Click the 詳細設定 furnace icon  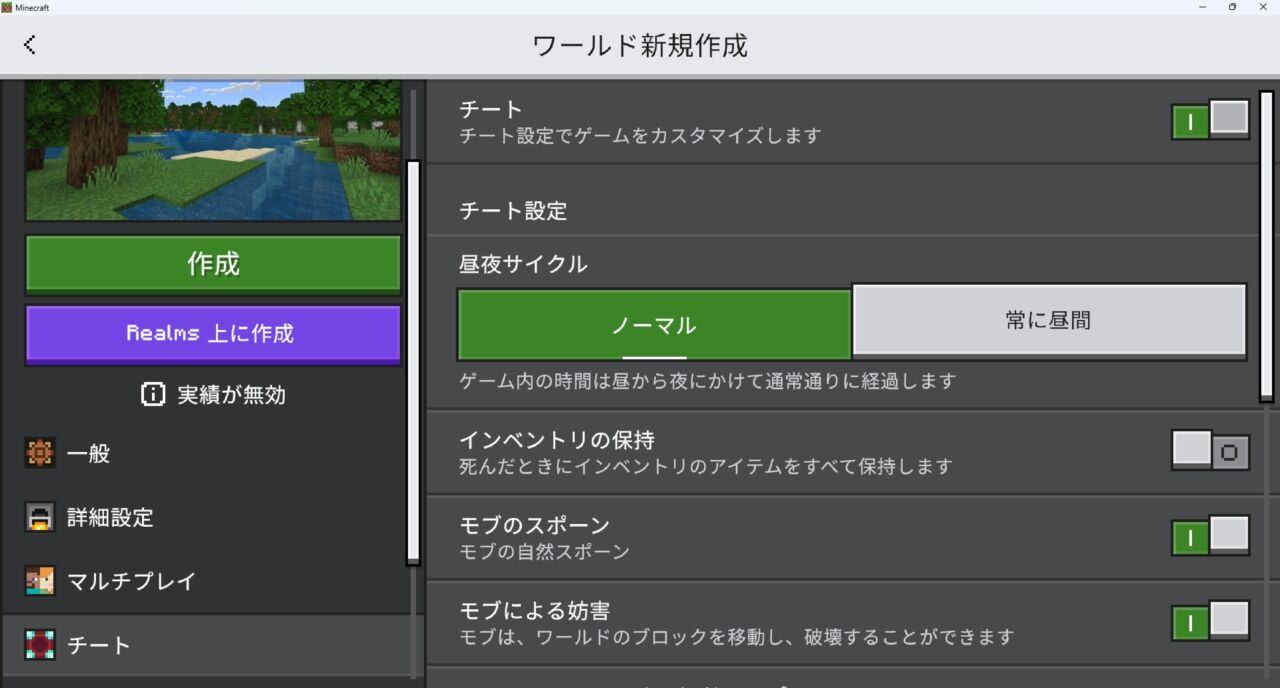coord(40,517)
